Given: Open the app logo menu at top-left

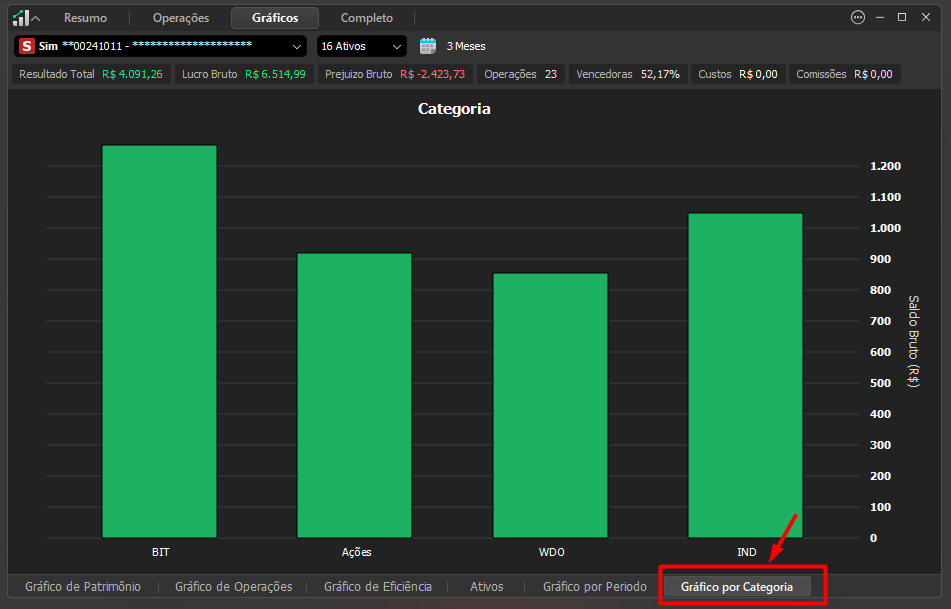Looking at the screenshot, I should tap(25, 18).
